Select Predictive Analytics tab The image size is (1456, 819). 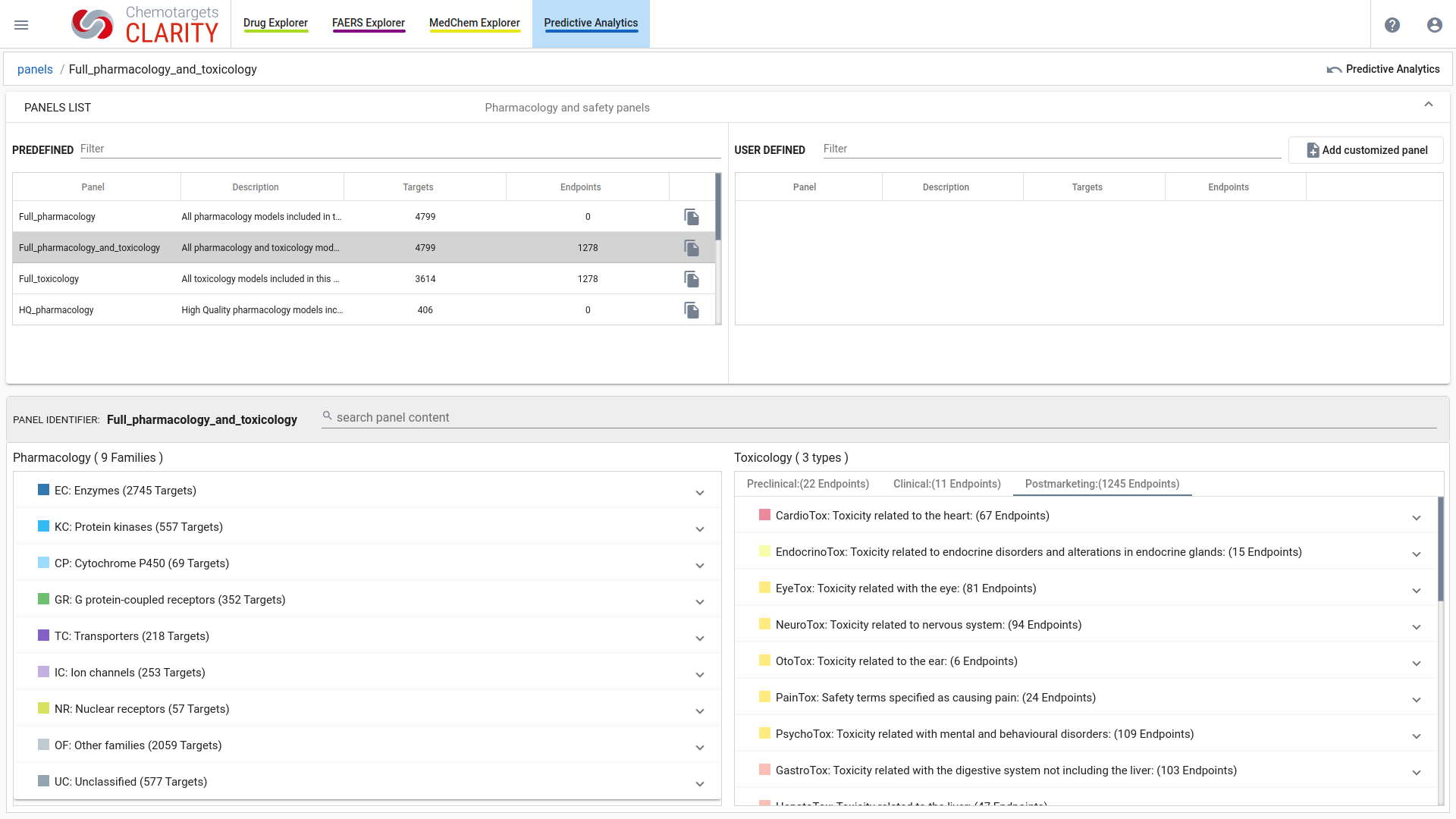point(591,24)
